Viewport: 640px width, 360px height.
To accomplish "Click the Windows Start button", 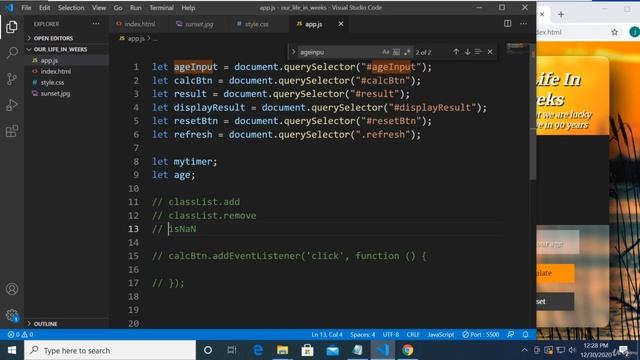I will pos(12,350).
